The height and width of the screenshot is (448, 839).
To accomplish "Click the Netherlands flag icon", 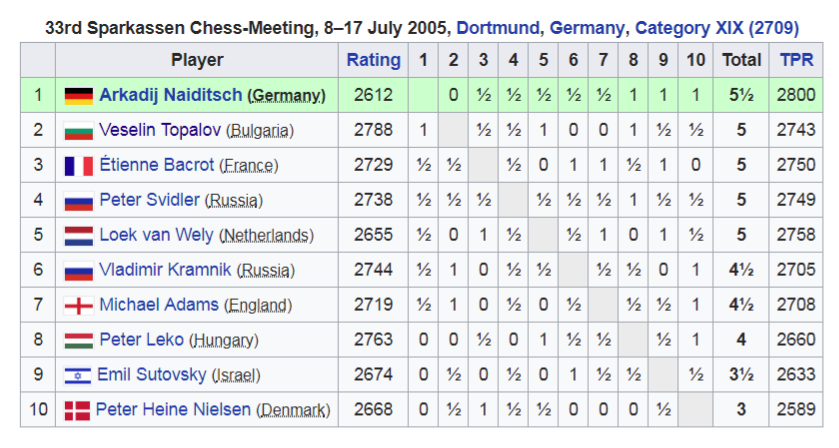I will pyautogui.click(x=79, y=236).
